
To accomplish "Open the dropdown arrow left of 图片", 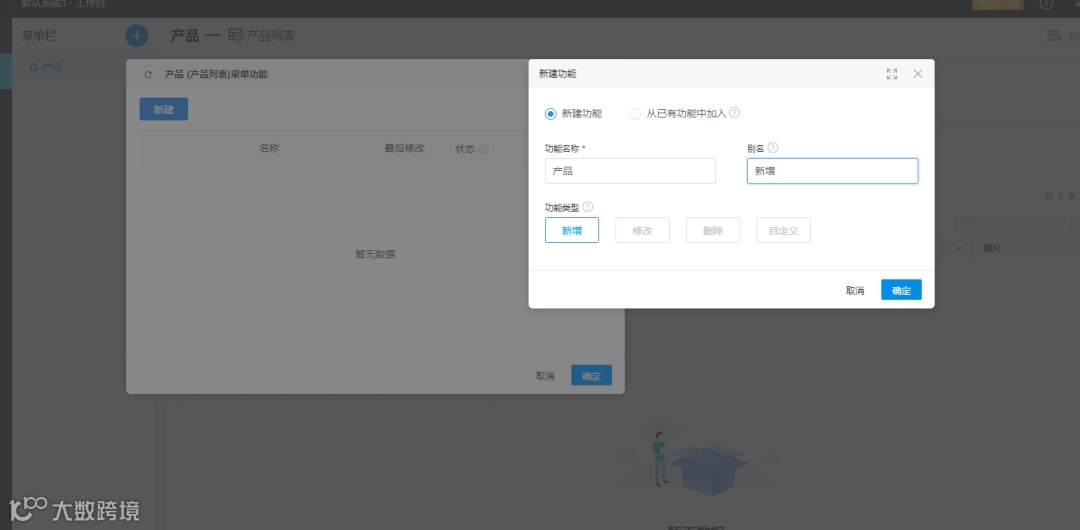I will point(959,248).
